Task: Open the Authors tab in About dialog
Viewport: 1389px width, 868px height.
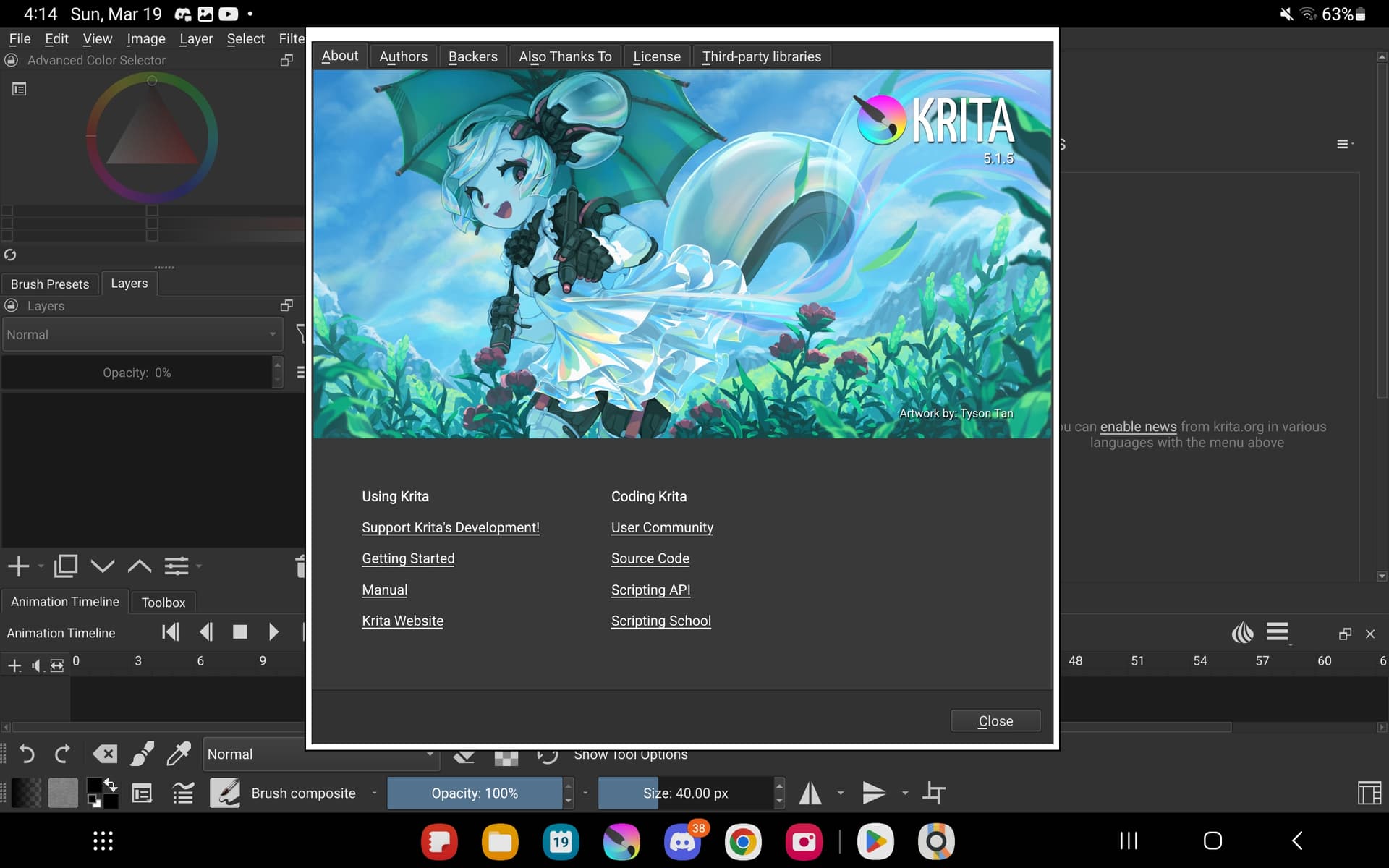Action: [403, 56]
